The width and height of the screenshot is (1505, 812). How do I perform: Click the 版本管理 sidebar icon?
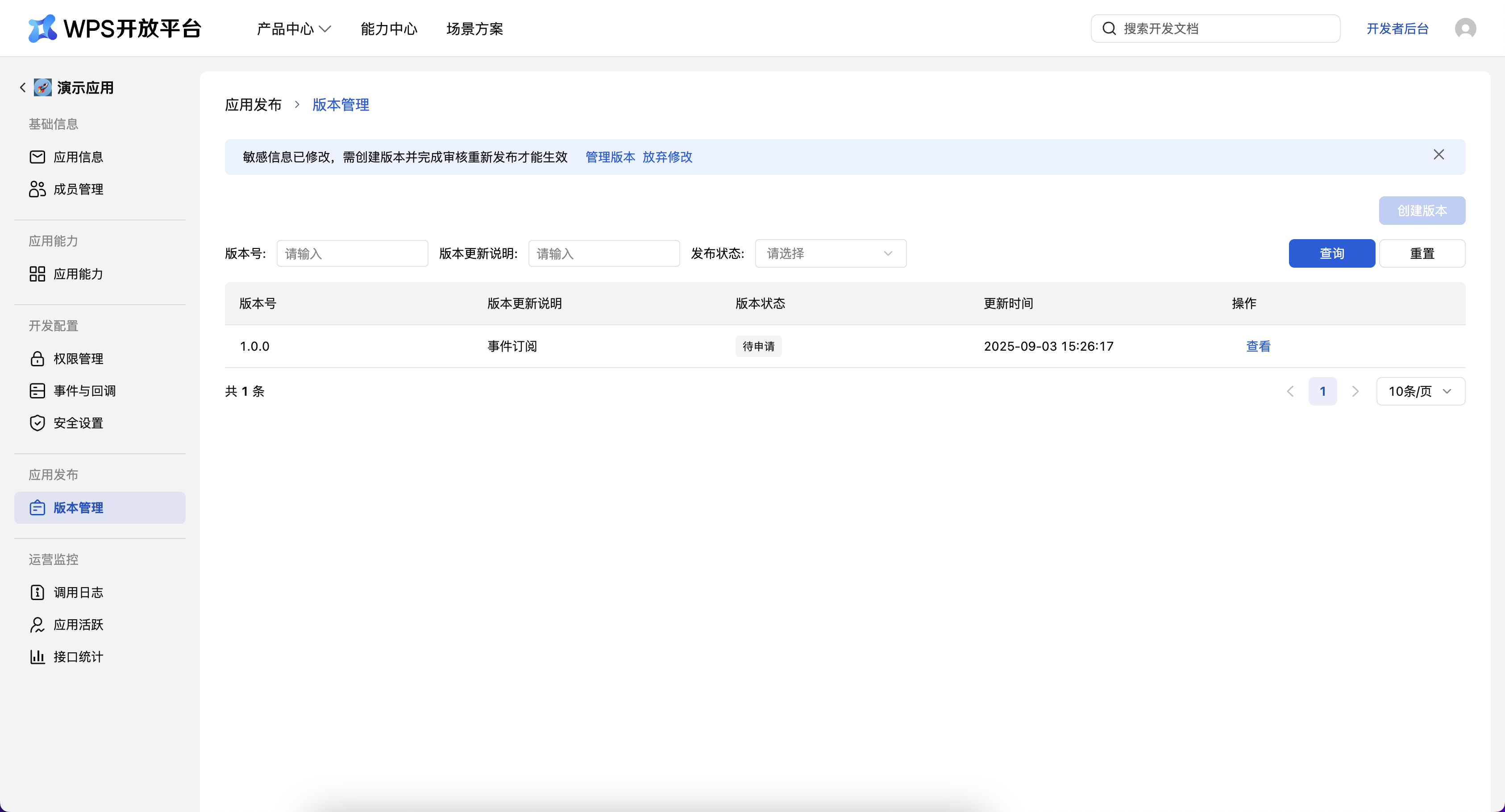37,508
